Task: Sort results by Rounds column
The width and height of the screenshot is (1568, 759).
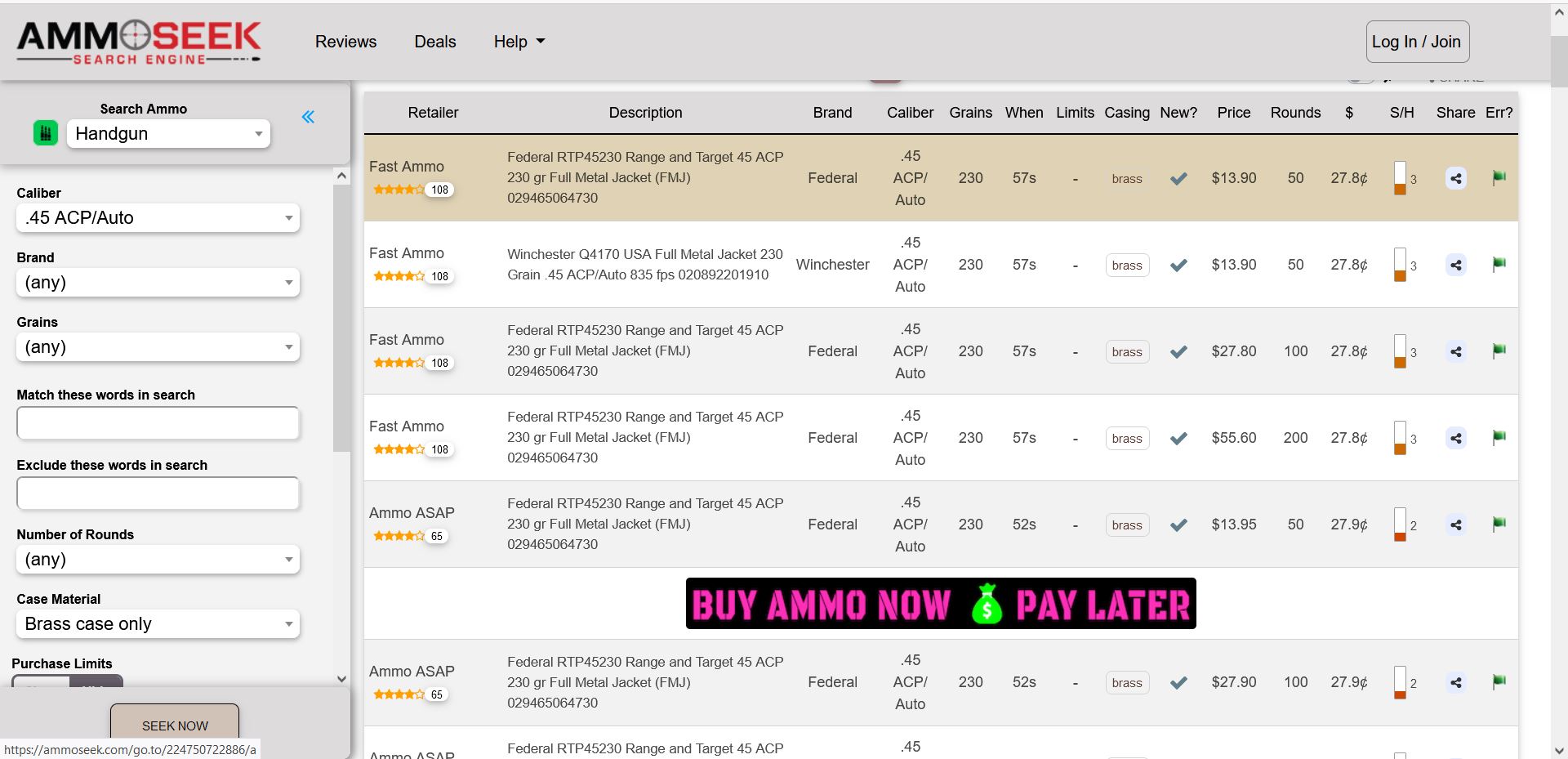Action: [x=1295, y=113]
